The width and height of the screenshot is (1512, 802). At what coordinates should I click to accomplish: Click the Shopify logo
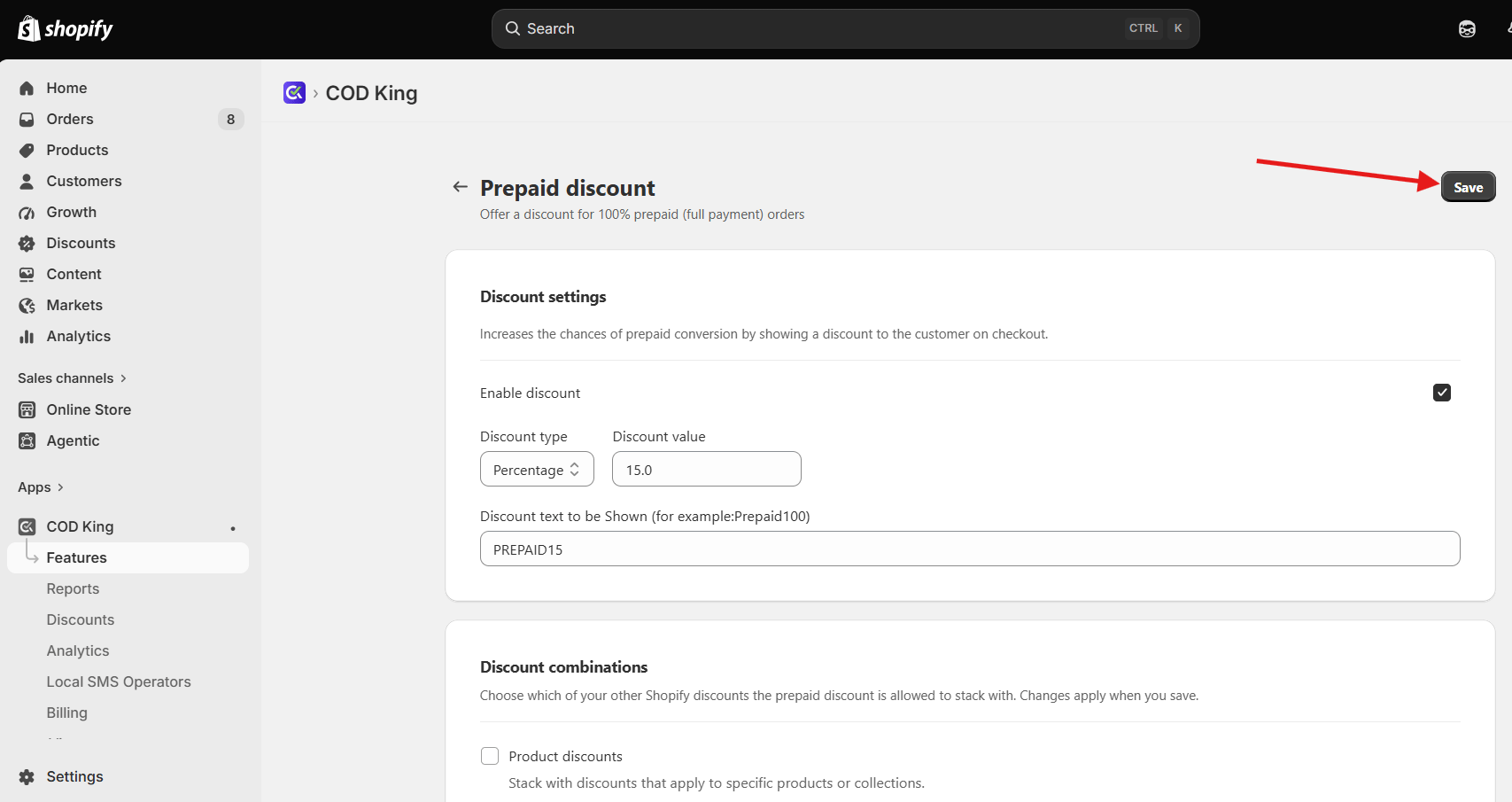(x=66, y=29)
